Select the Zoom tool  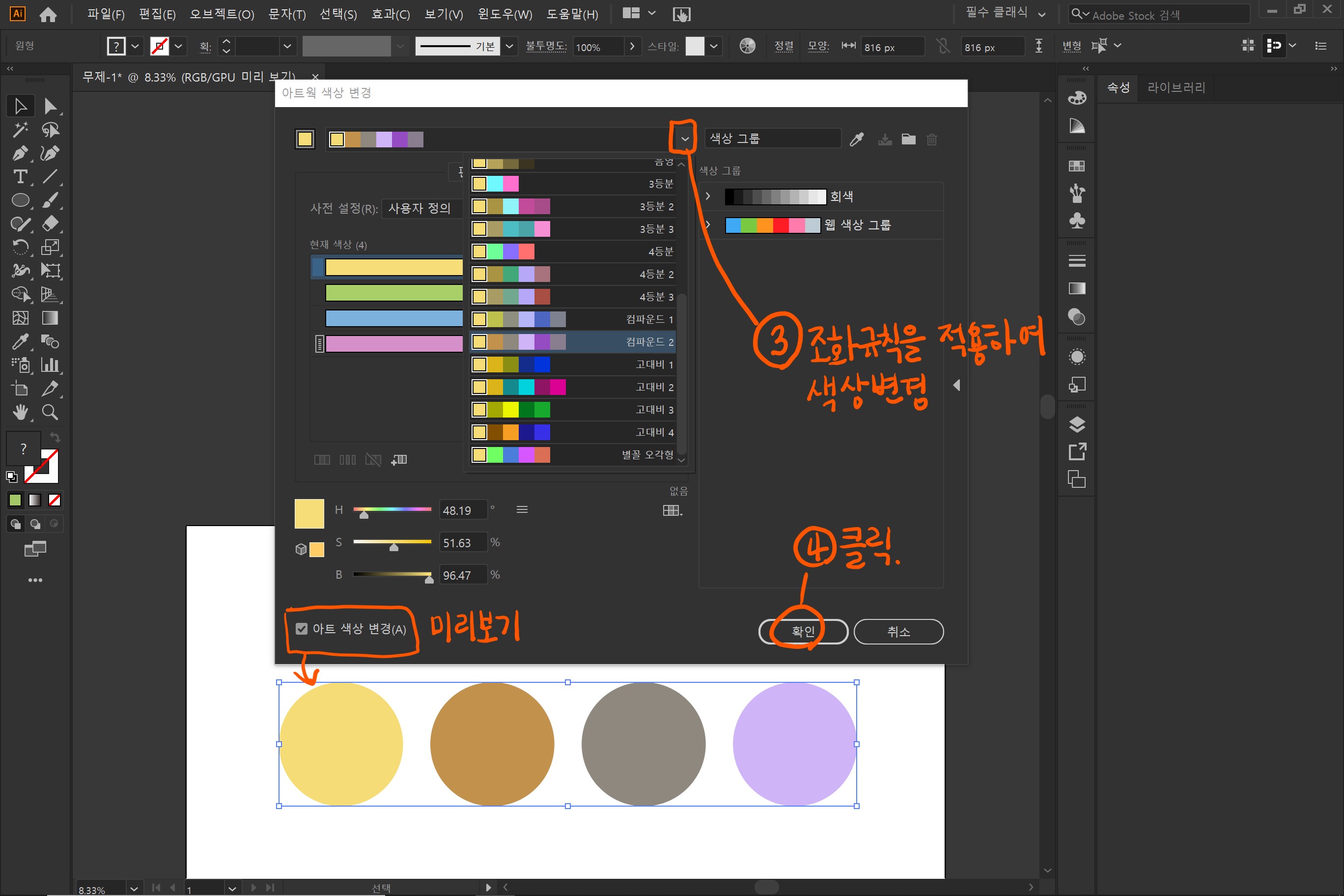point(50,412)
